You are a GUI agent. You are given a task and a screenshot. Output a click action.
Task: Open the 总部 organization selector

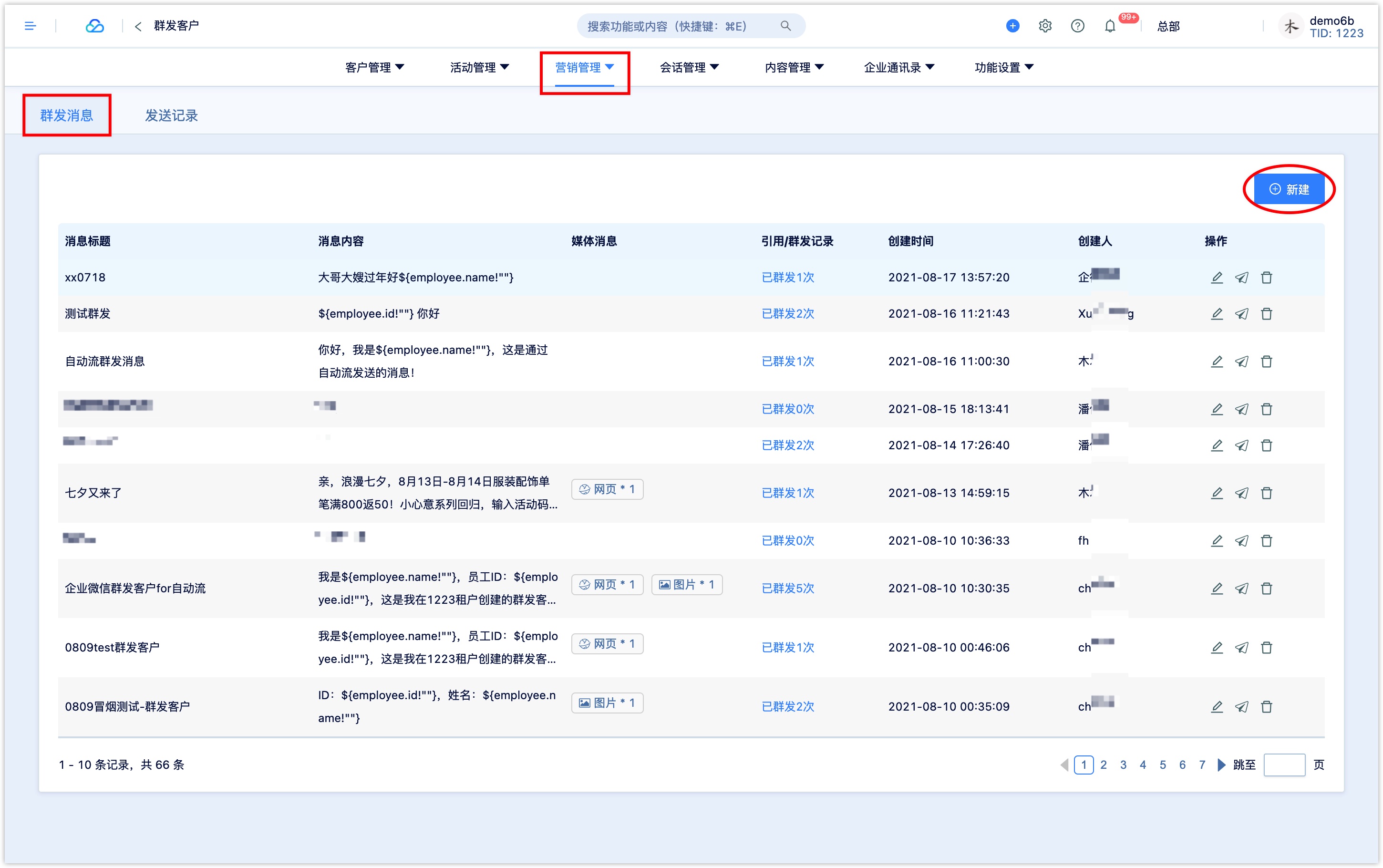[x=1168, y=26]
